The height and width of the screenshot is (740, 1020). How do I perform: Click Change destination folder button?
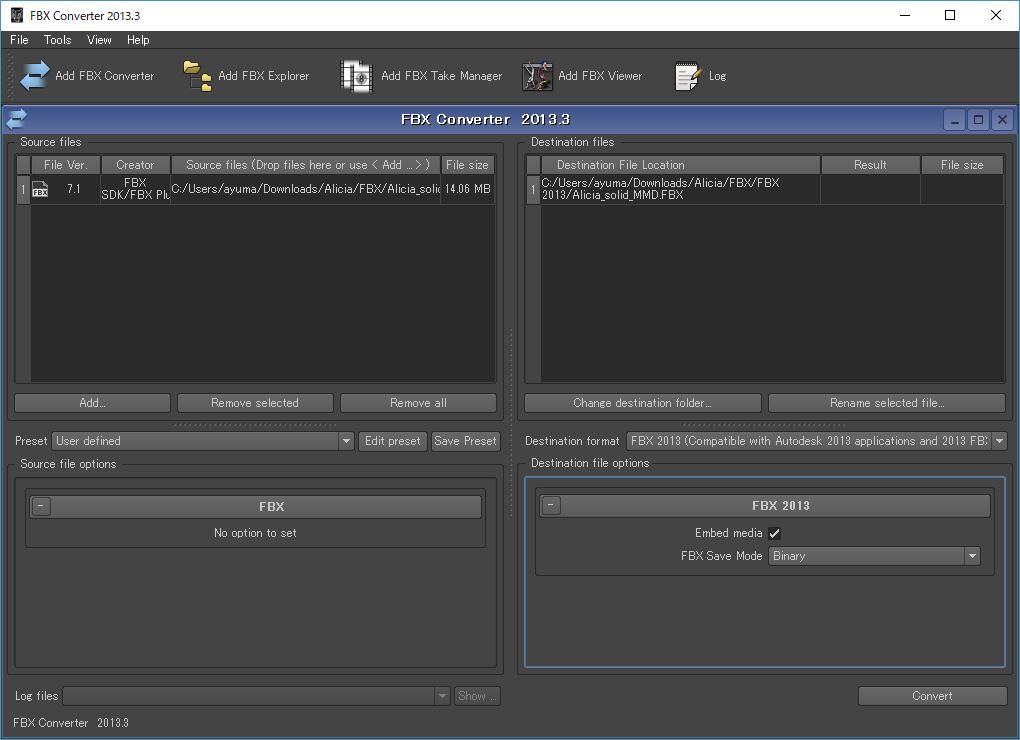point(643,403)
